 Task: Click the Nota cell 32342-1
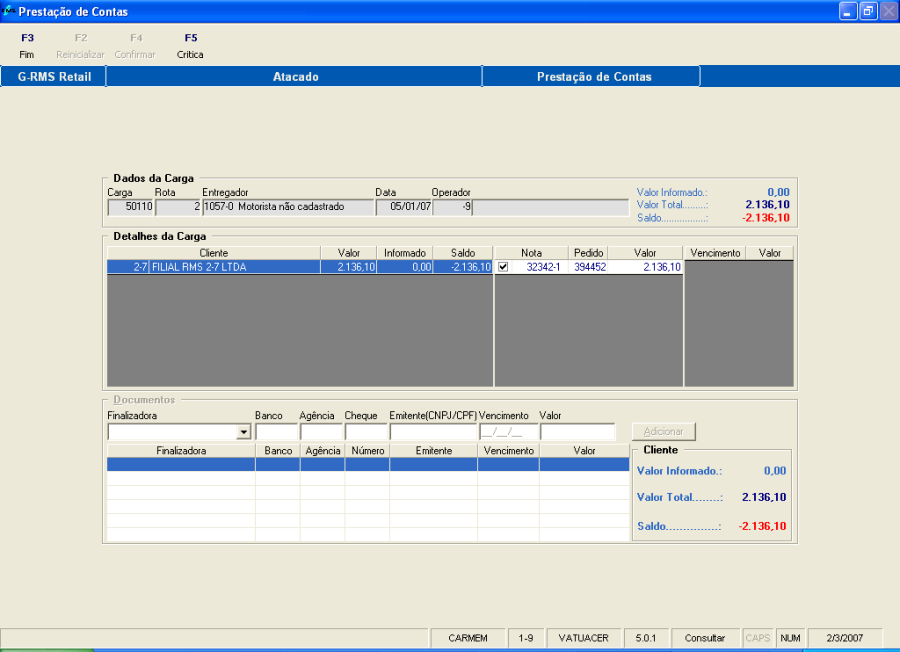542,267
